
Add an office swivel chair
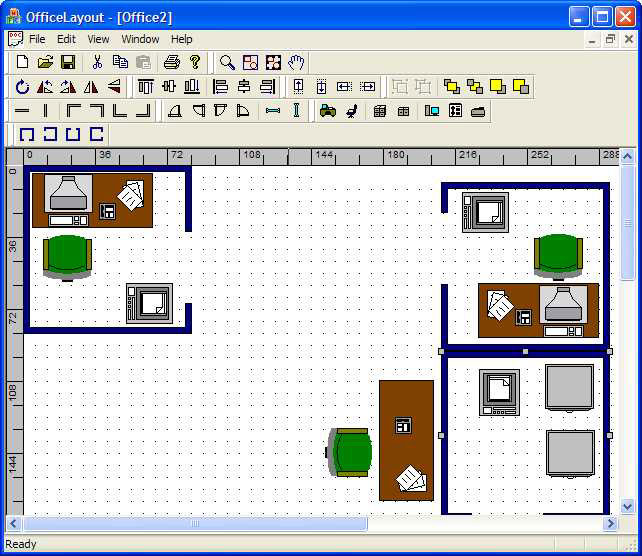351,111
